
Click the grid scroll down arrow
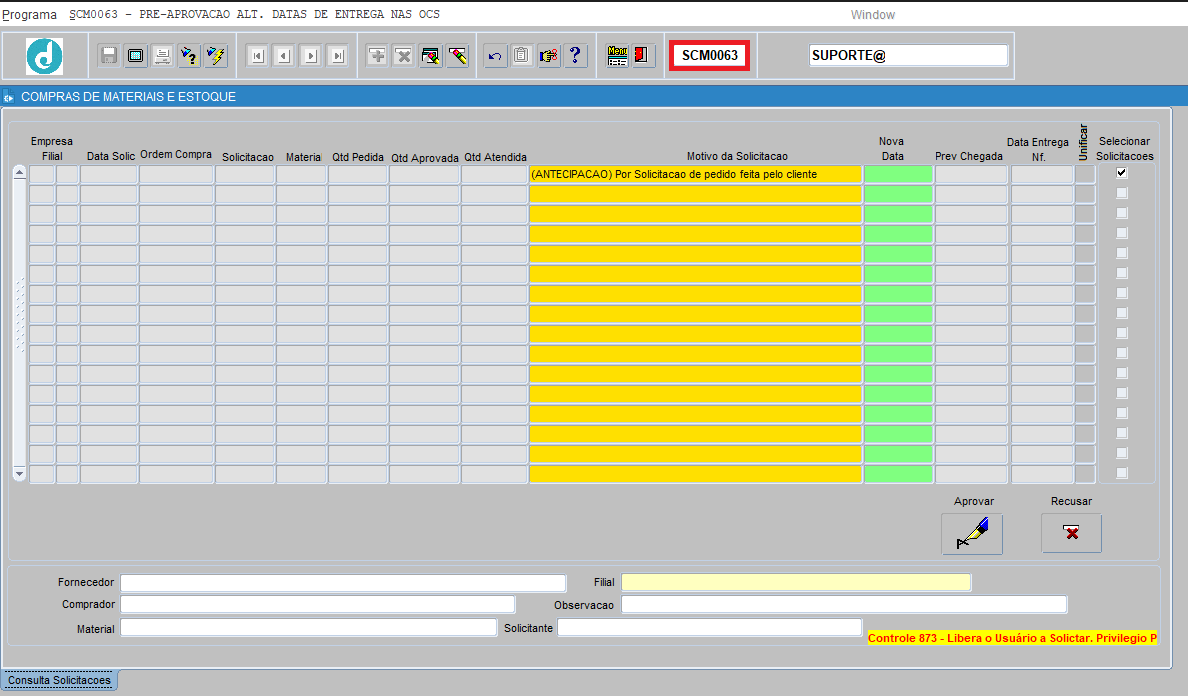coord(20,474)
